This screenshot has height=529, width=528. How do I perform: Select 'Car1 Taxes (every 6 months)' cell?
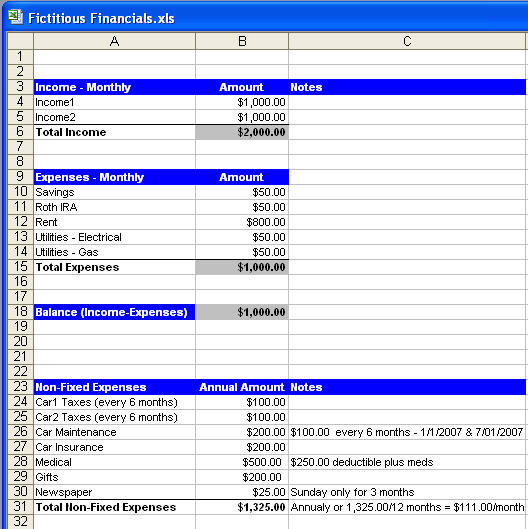click(114, 402)
